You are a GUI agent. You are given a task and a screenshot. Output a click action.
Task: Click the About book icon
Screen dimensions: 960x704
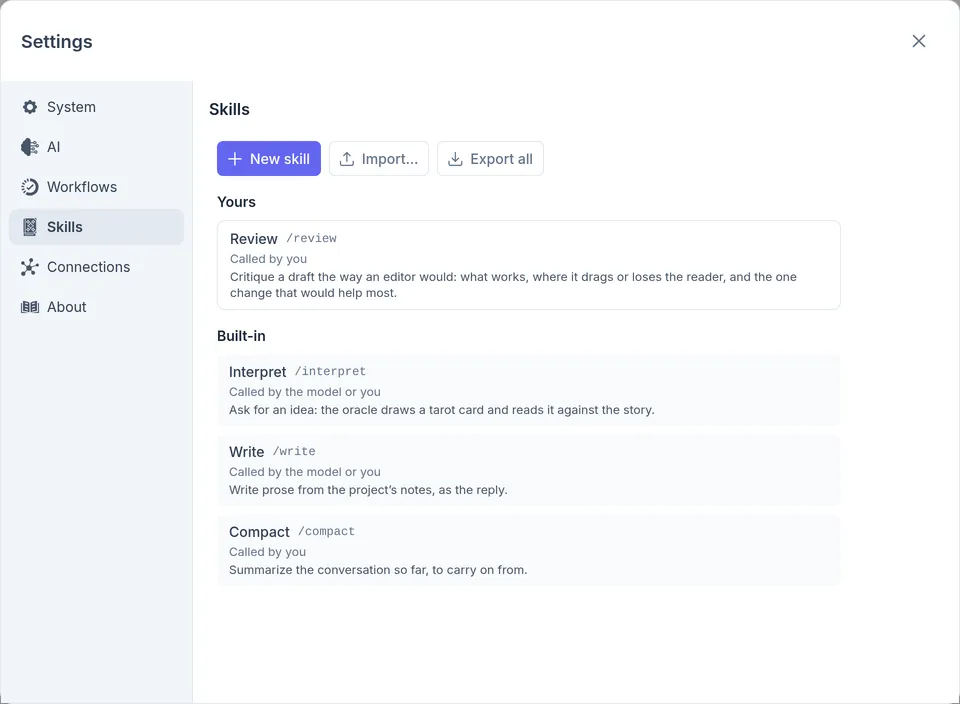(x=29, y=307)
